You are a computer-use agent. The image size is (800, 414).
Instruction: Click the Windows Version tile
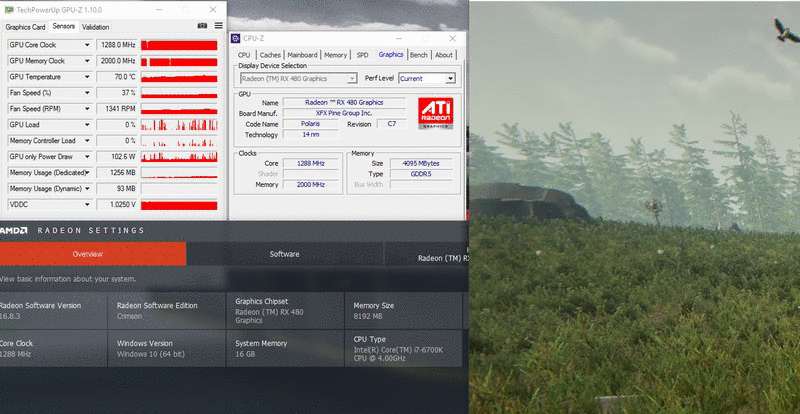pos(167,348)
